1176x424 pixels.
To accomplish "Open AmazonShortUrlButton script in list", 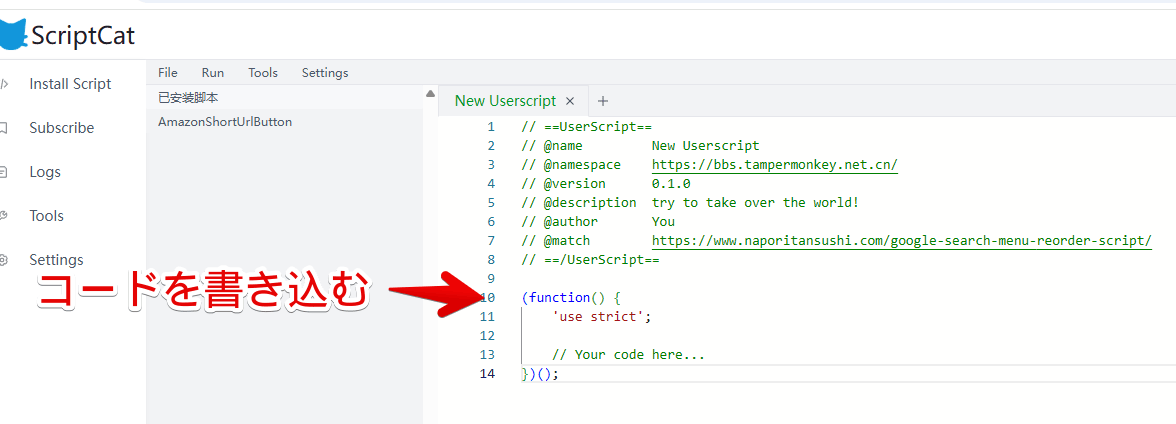I will click(x=225, y=122).
